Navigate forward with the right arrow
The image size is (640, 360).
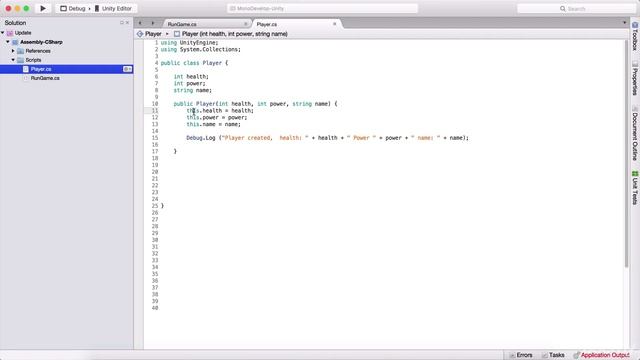(x=153, y=23)
